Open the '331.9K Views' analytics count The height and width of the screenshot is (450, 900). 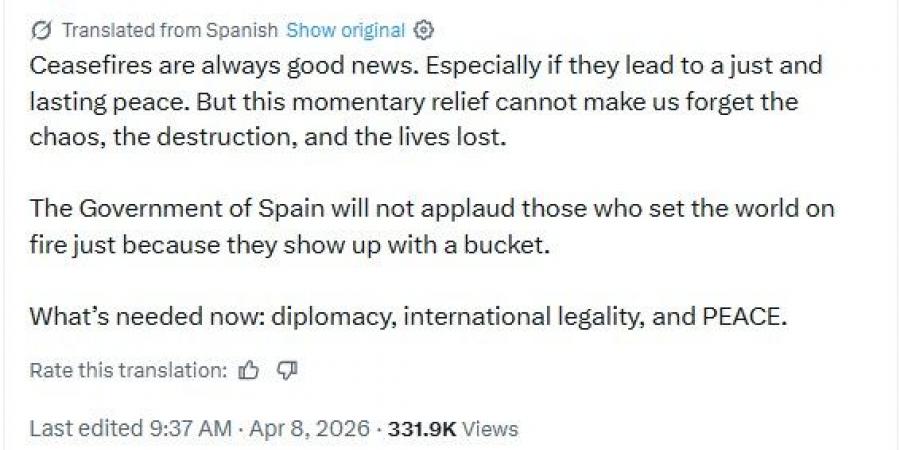click(x=453, y=429)
